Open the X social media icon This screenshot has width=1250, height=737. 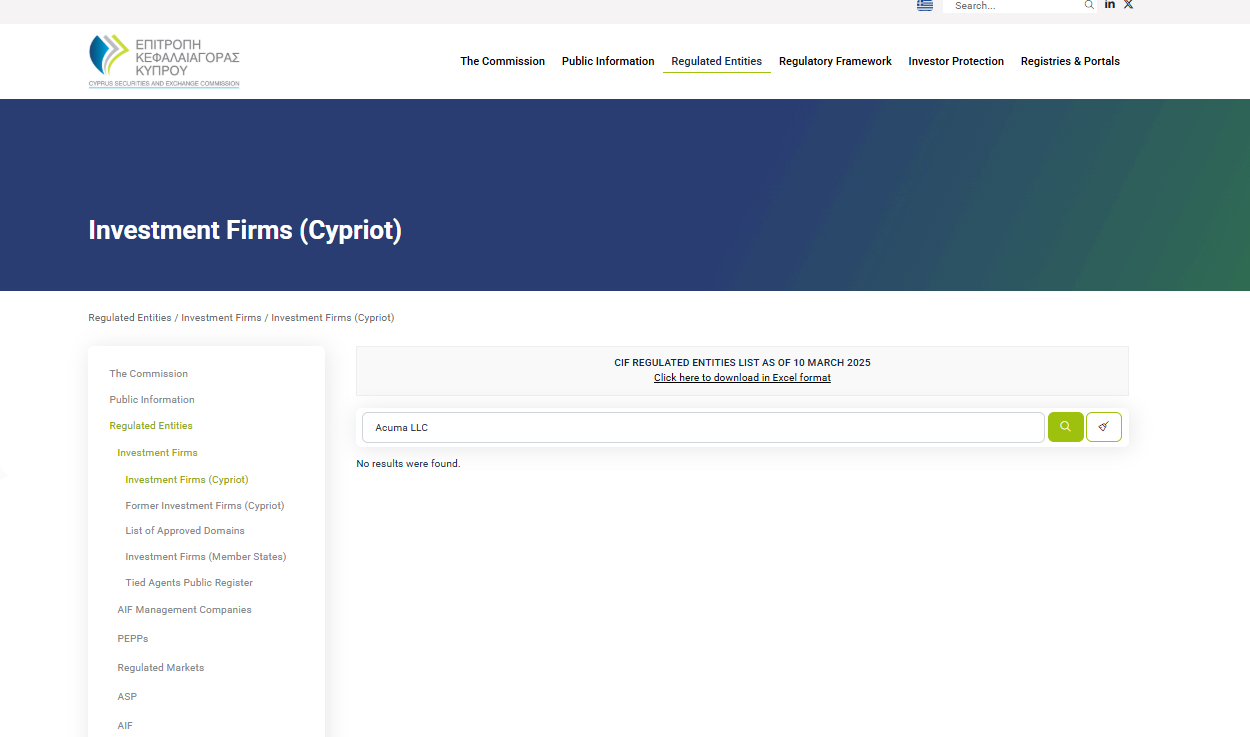(1128, 5)
